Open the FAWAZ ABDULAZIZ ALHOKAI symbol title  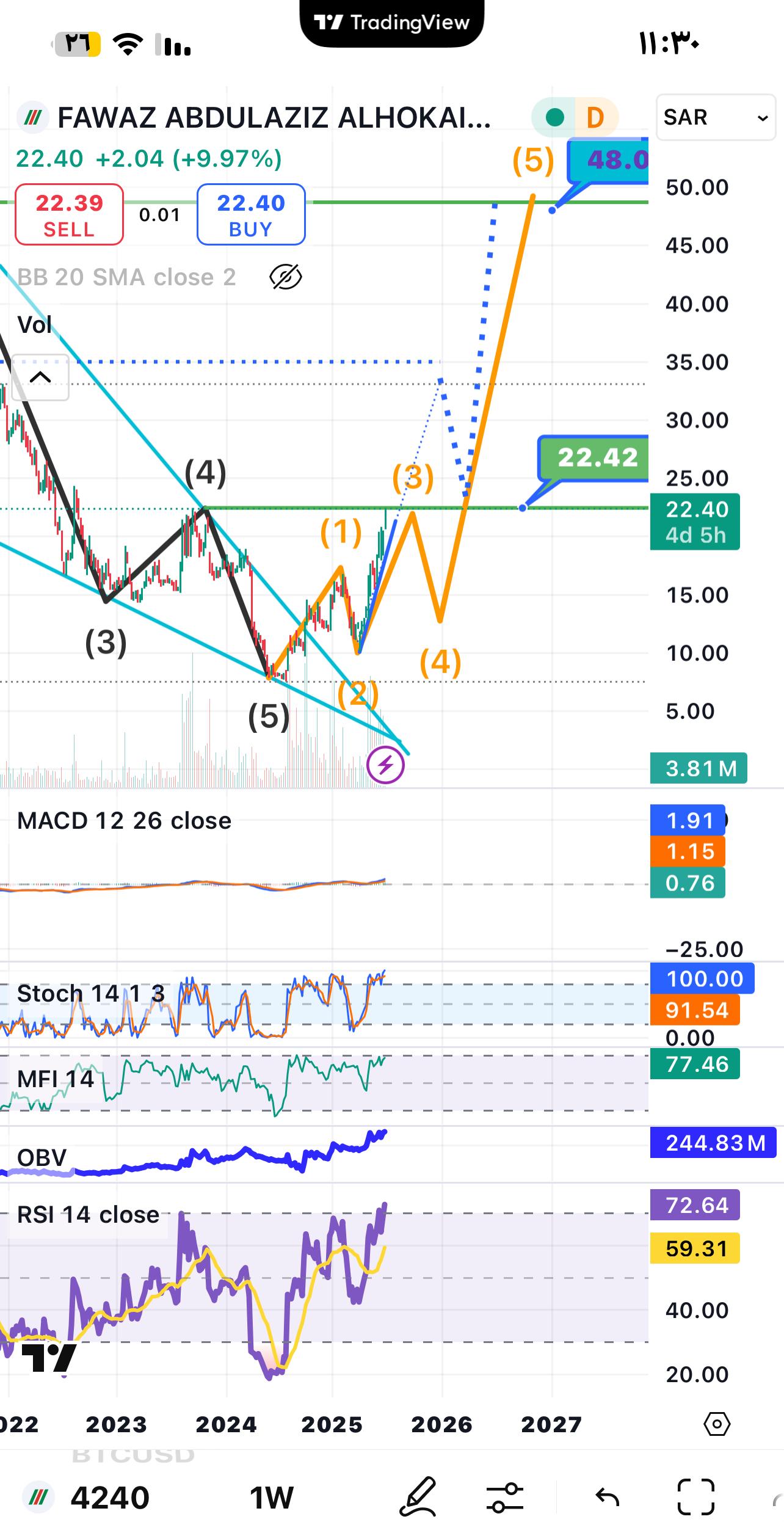[x=274, y=117]
